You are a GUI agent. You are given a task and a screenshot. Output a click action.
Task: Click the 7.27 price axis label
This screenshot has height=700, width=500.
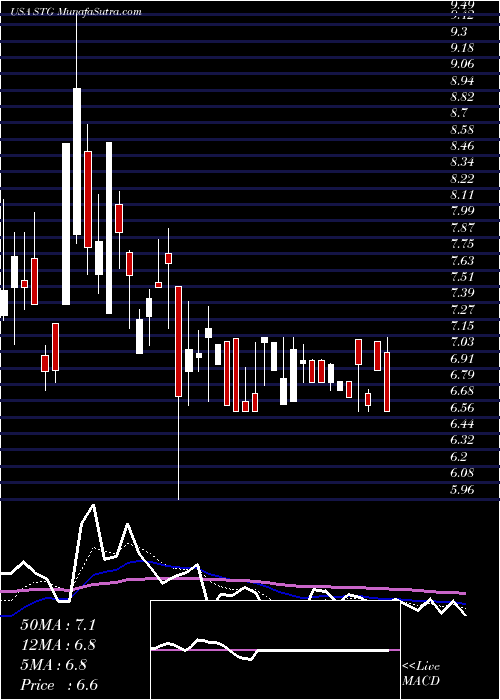[x=462, y=309]
